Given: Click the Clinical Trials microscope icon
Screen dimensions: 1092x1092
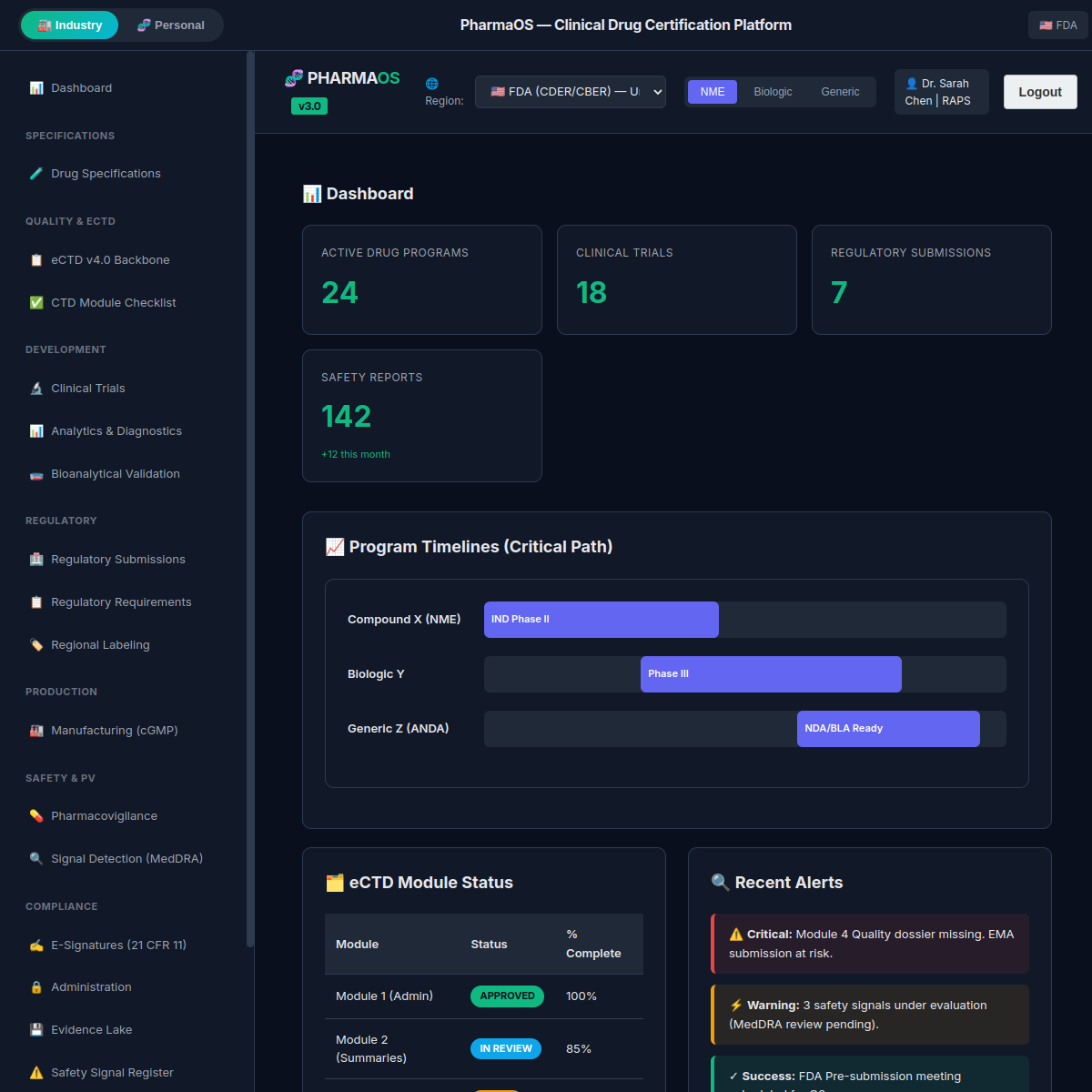Looking at the screenshot, I should [36, 389].
